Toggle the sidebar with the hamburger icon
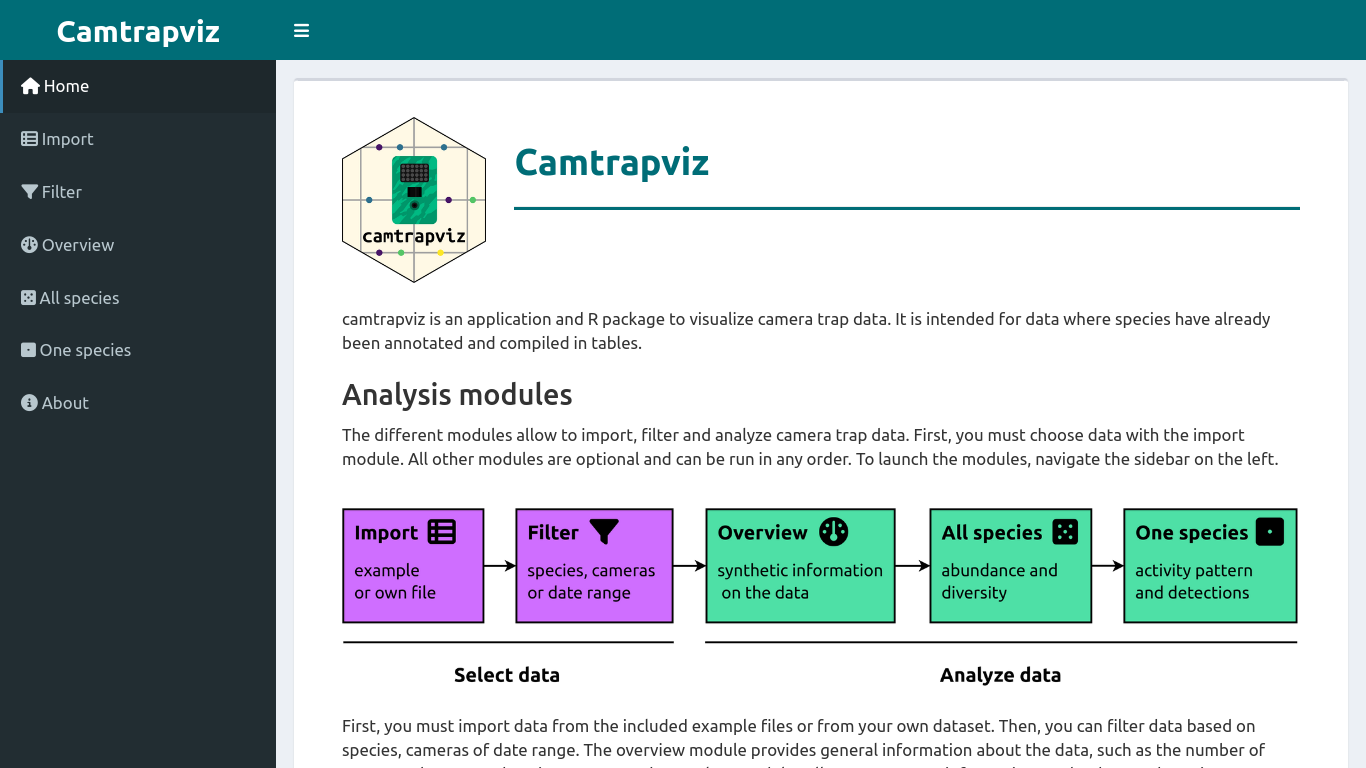The height and width of the screenshot is (768, 1366). pyautogui.click(x=301, y=30)
